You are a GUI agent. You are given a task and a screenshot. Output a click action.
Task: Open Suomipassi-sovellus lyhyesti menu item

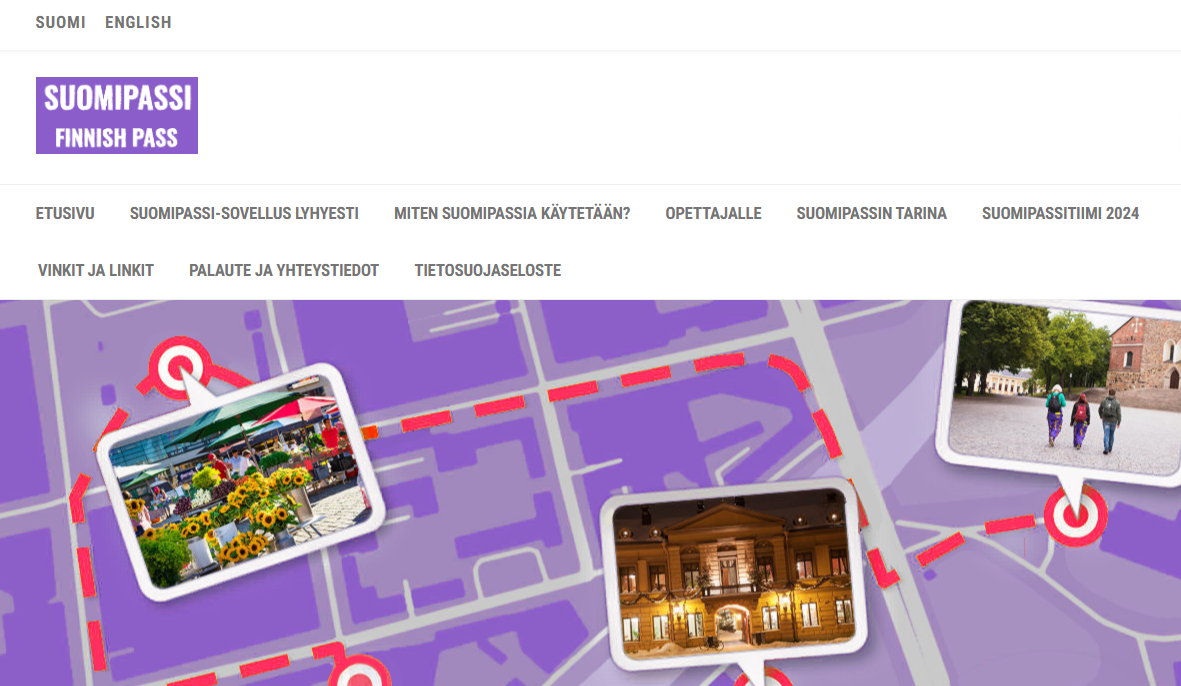point(244,213)
